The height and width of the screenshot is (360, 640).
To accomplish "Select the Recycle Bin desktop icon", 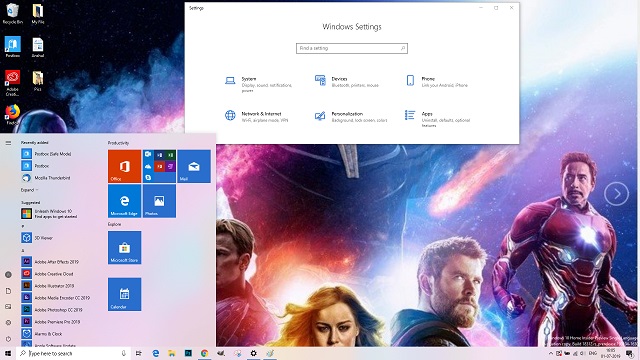I will pos(13,13).
